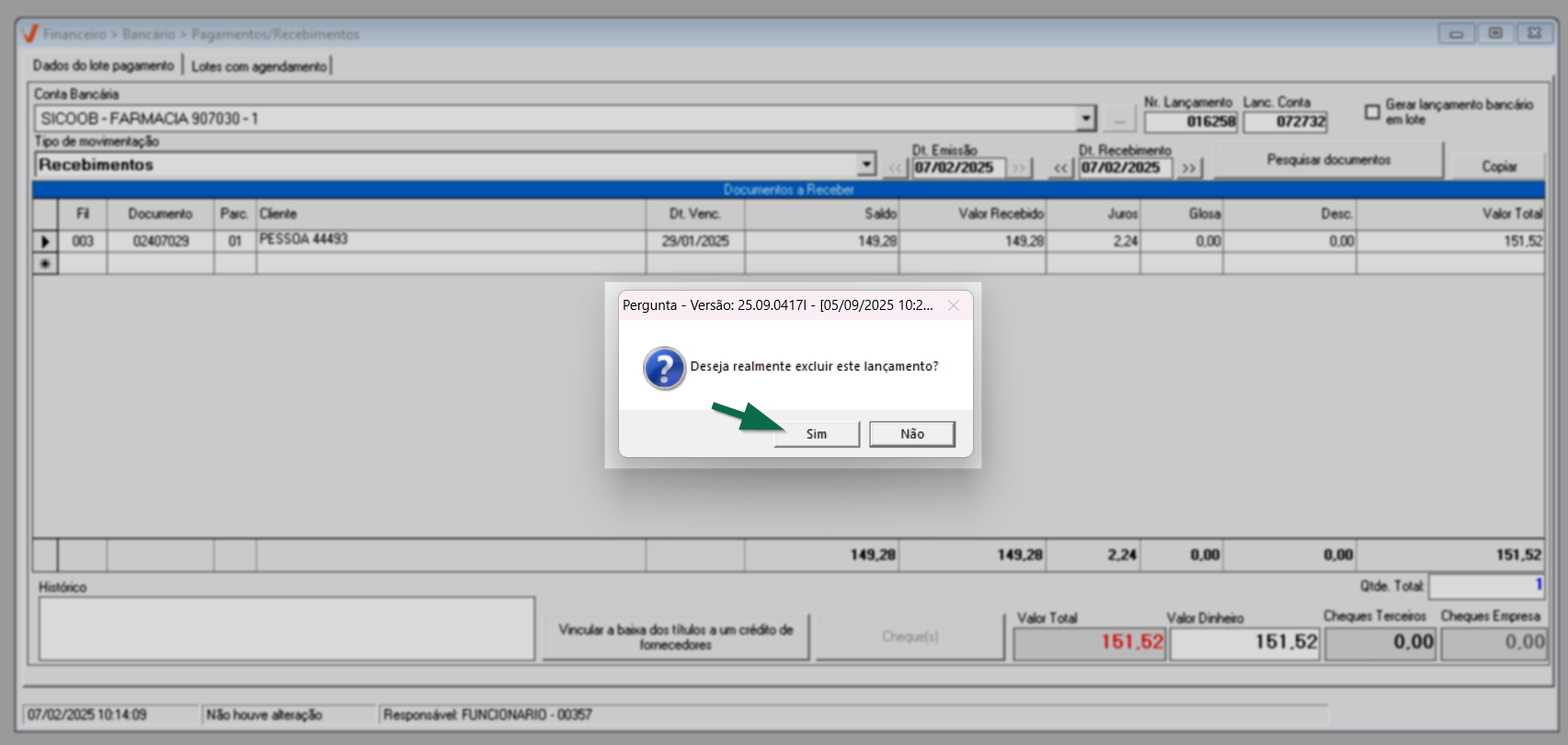Open the Tipo de movimentação dropdown
The height and width of the screenshot is (745, 1568).
tap(866, 165)
